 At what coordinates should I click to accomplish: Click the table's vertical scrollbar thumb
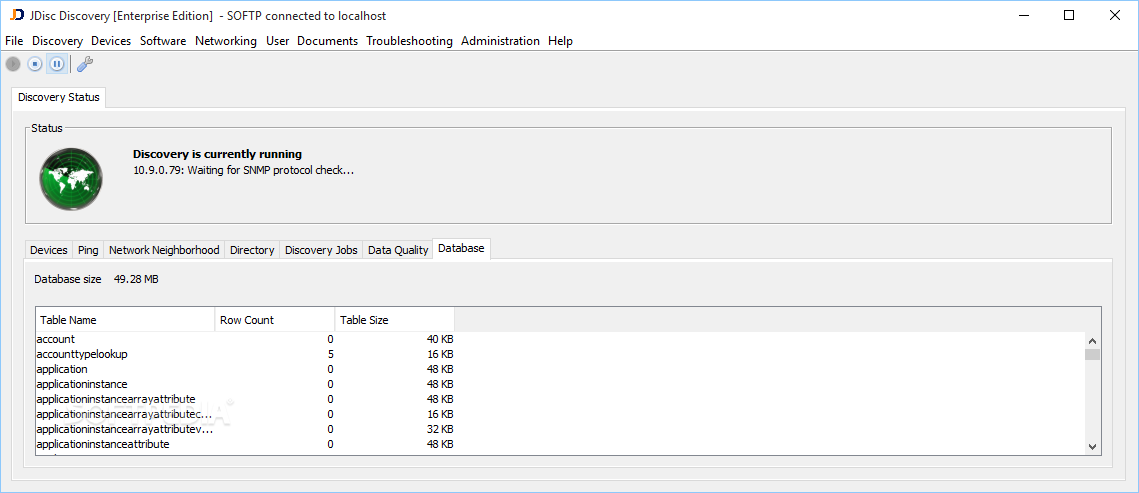click(1092, 354)
